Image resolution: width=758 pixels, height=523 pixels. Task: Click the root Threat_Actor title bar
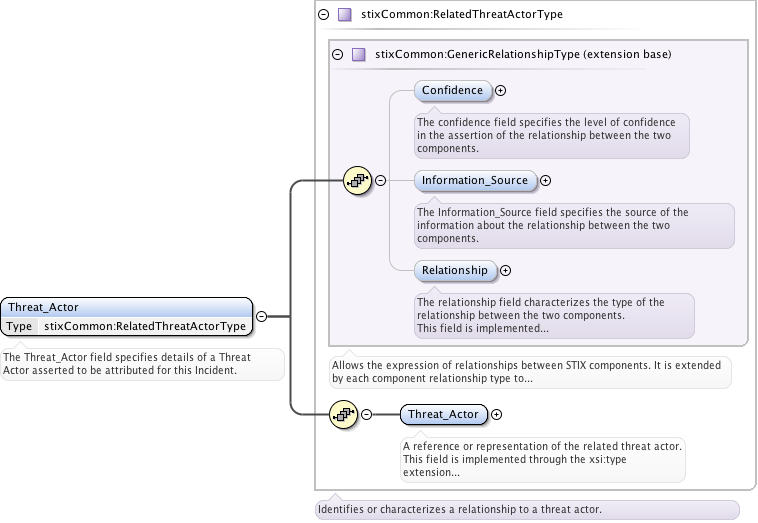click(x=125, y=307)
